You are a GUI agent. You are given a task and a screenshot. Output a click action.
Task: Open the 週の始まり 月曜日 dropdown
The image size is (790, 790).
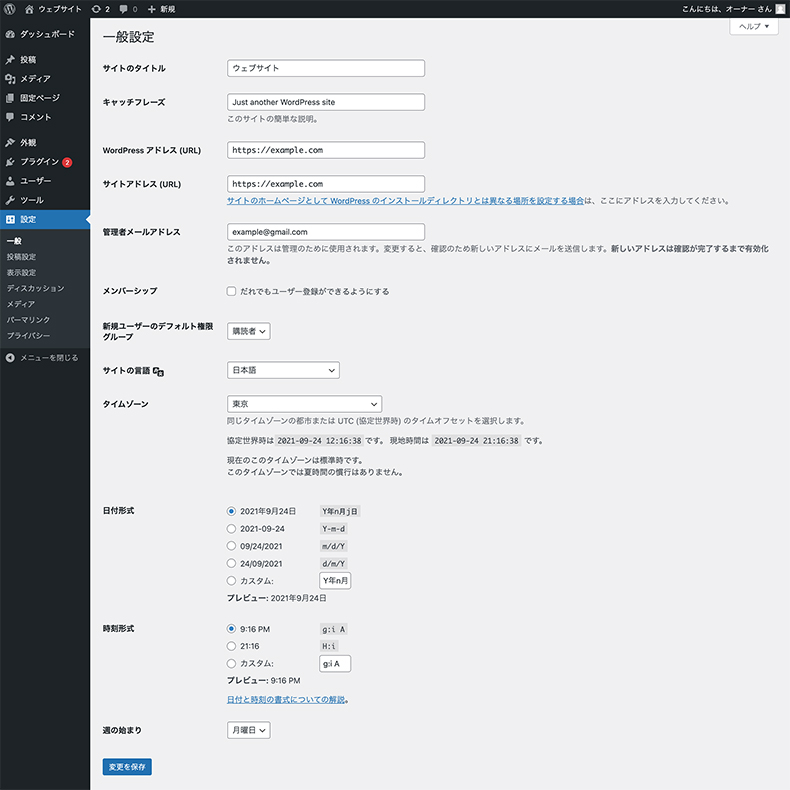[x=249, y=730]
